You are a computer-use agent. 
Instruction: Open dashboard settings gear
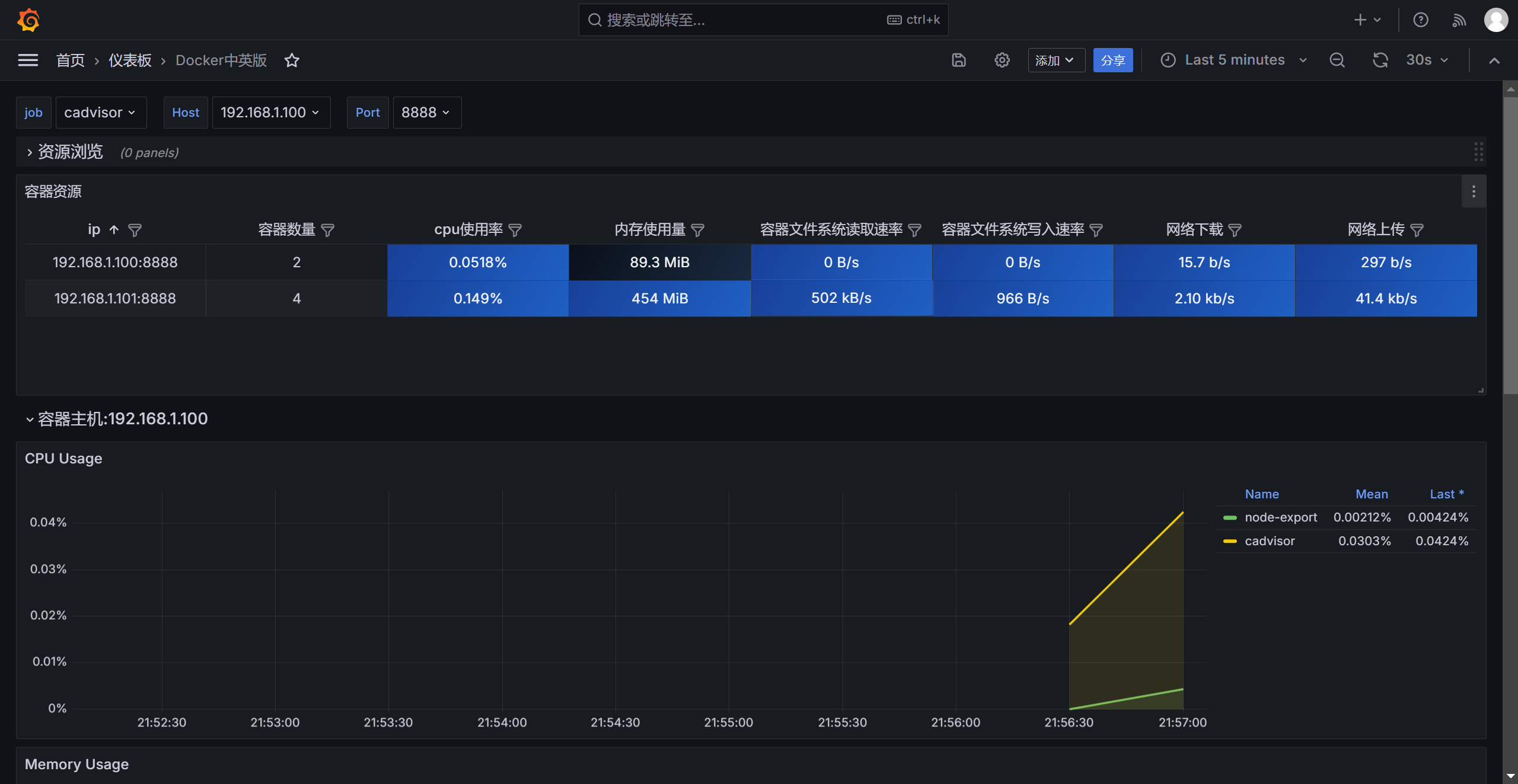1002,60
